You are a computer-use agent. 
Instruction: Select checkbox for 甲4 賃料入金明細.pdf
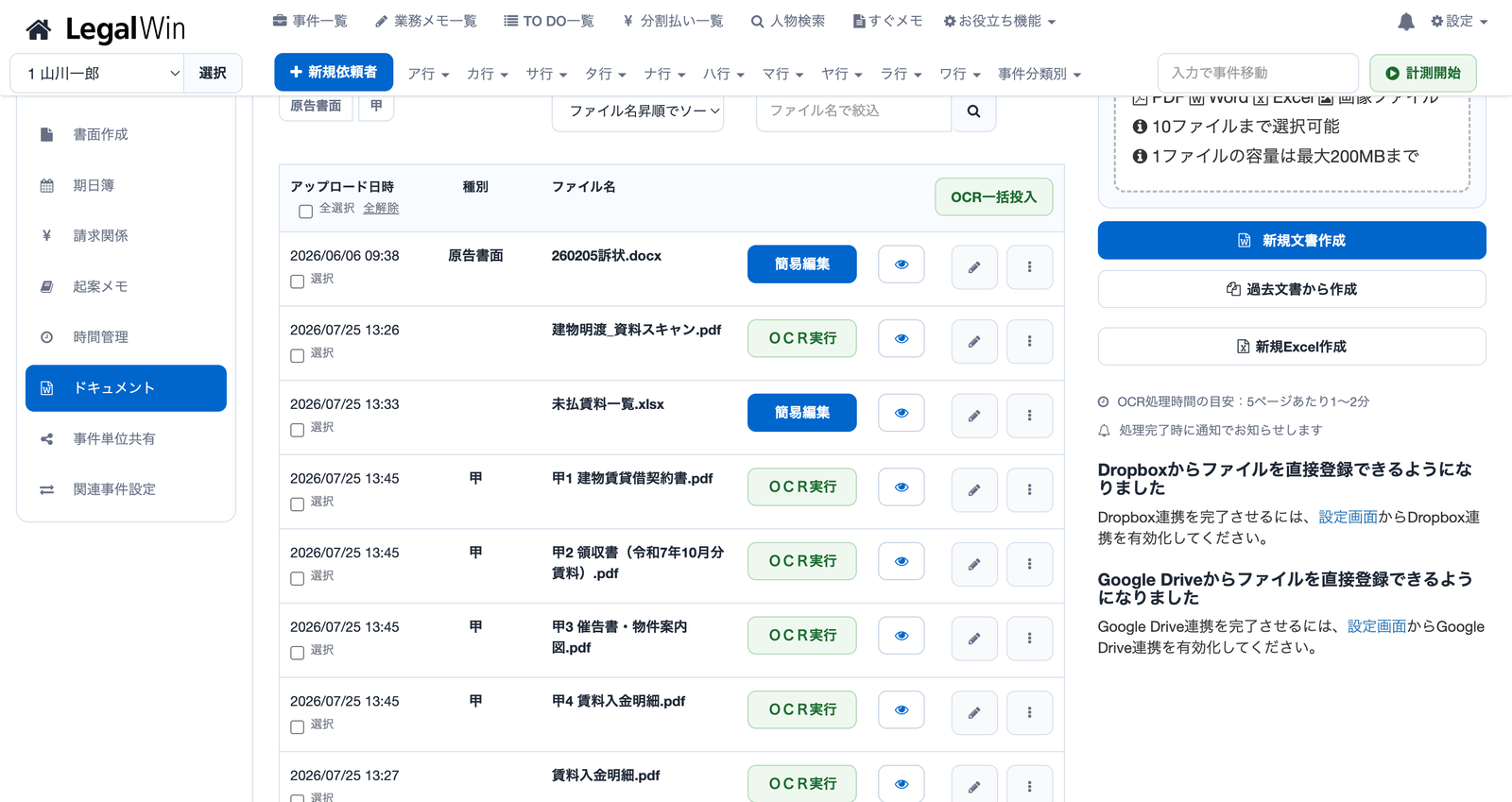(x=297, y=727)
